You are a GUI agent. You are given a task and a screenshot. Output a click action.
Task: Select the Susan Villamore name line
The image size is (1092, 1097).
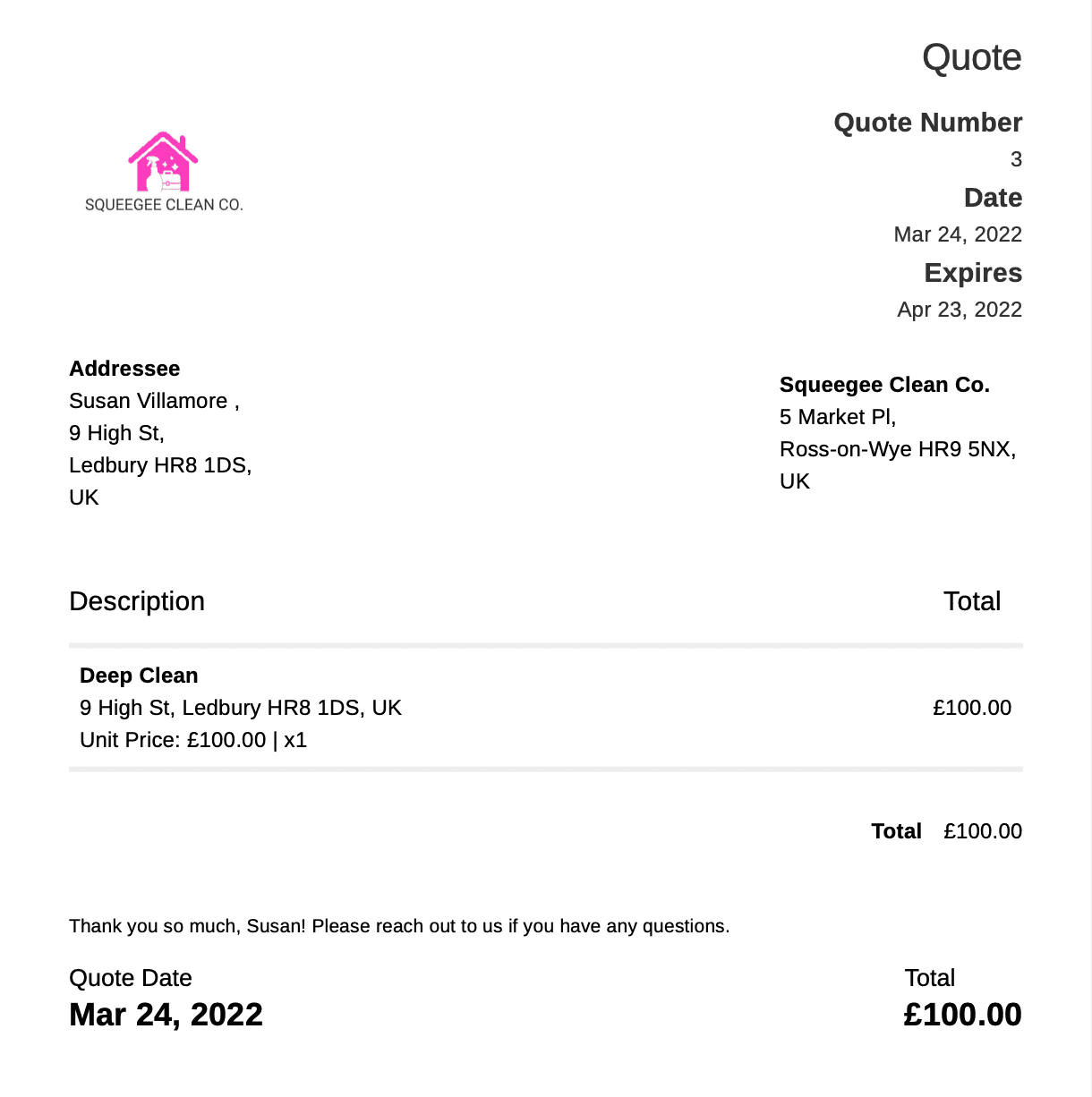click(154, 401)
